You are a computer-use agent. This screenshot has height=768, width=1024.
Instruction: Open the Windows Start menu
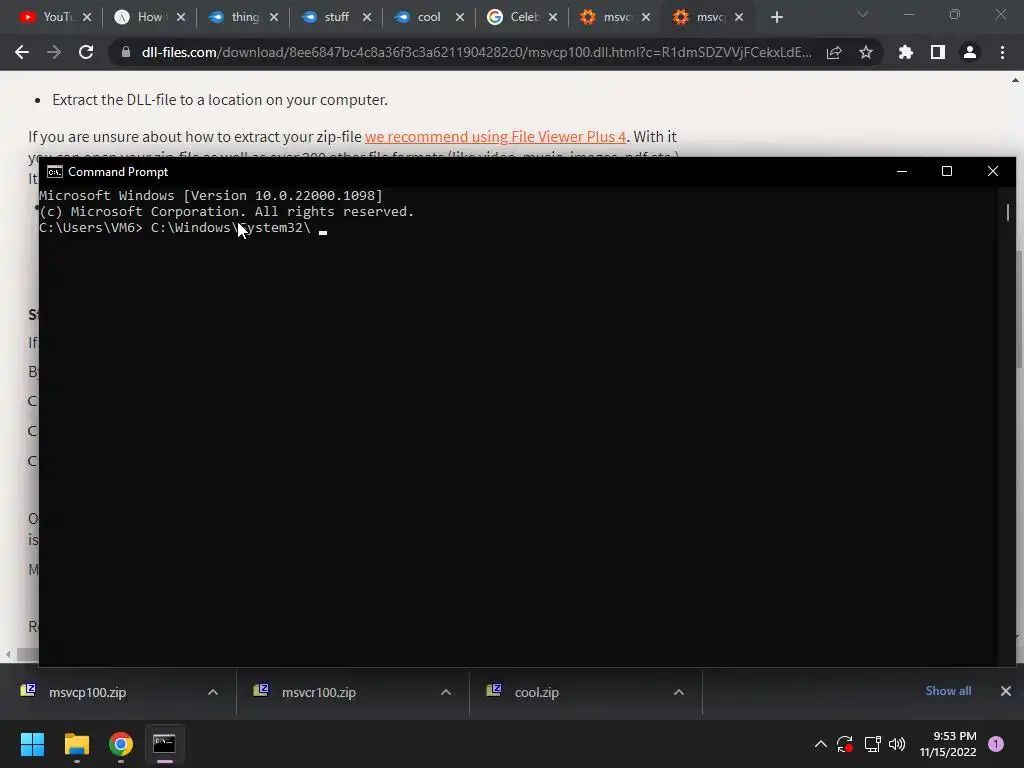tap(32, 744)
